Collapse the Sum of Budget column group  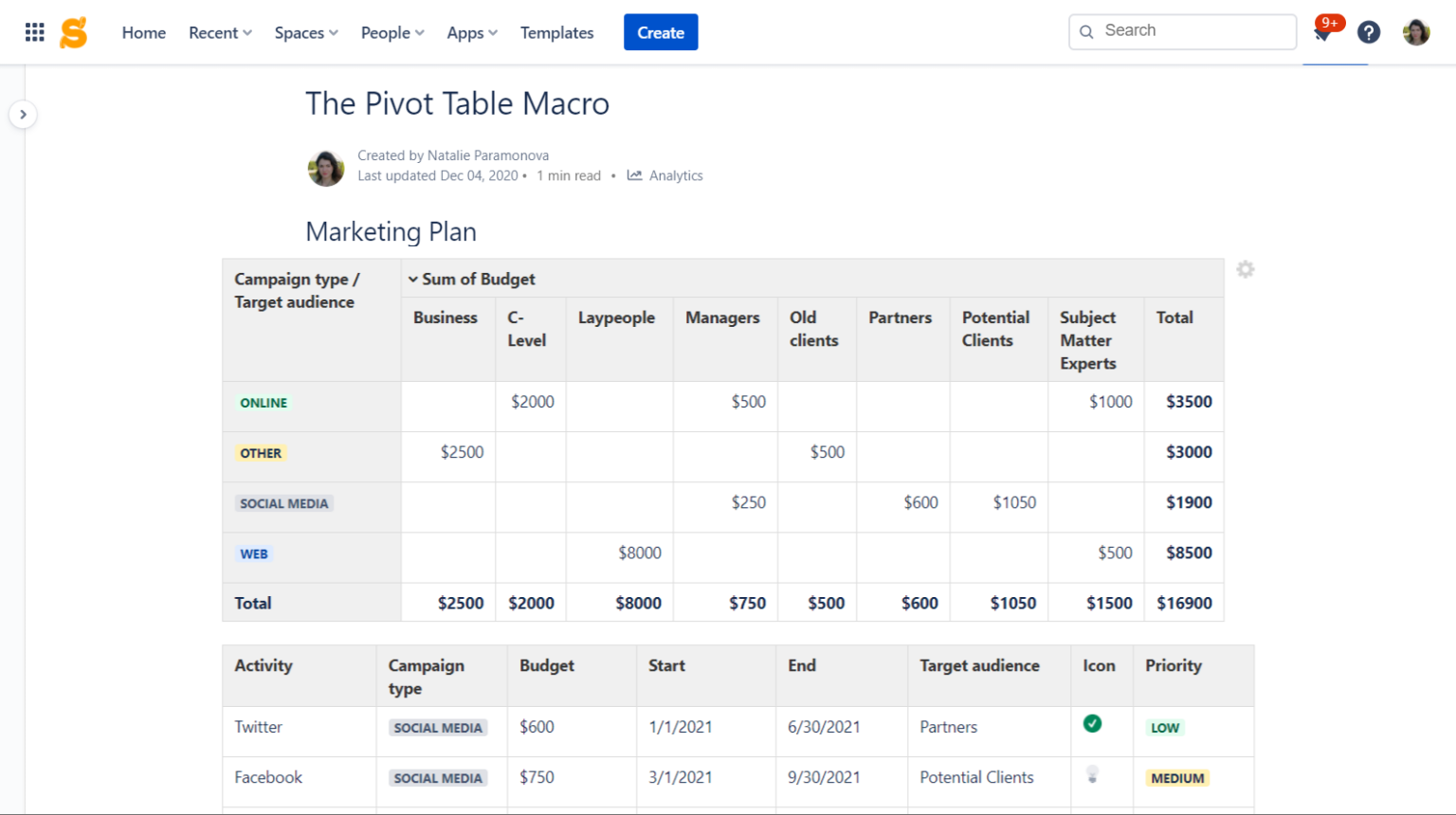412,279
